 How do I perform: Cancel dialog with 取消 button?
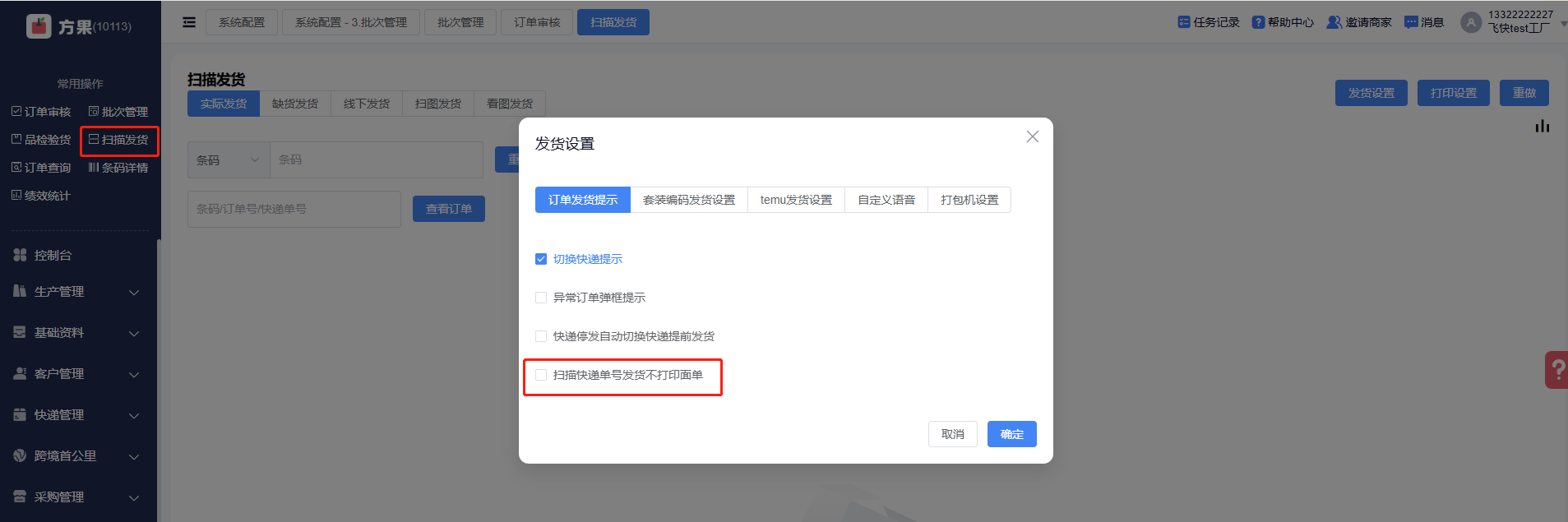[953, 434]
